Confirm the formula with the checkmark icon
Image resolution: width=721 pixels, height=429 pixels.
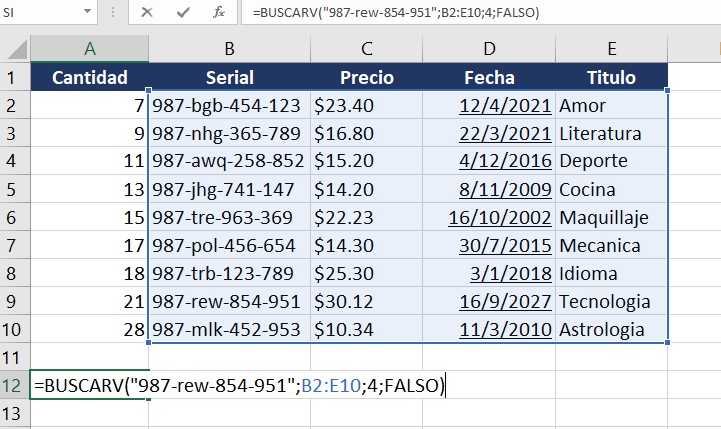pos(182,12)
